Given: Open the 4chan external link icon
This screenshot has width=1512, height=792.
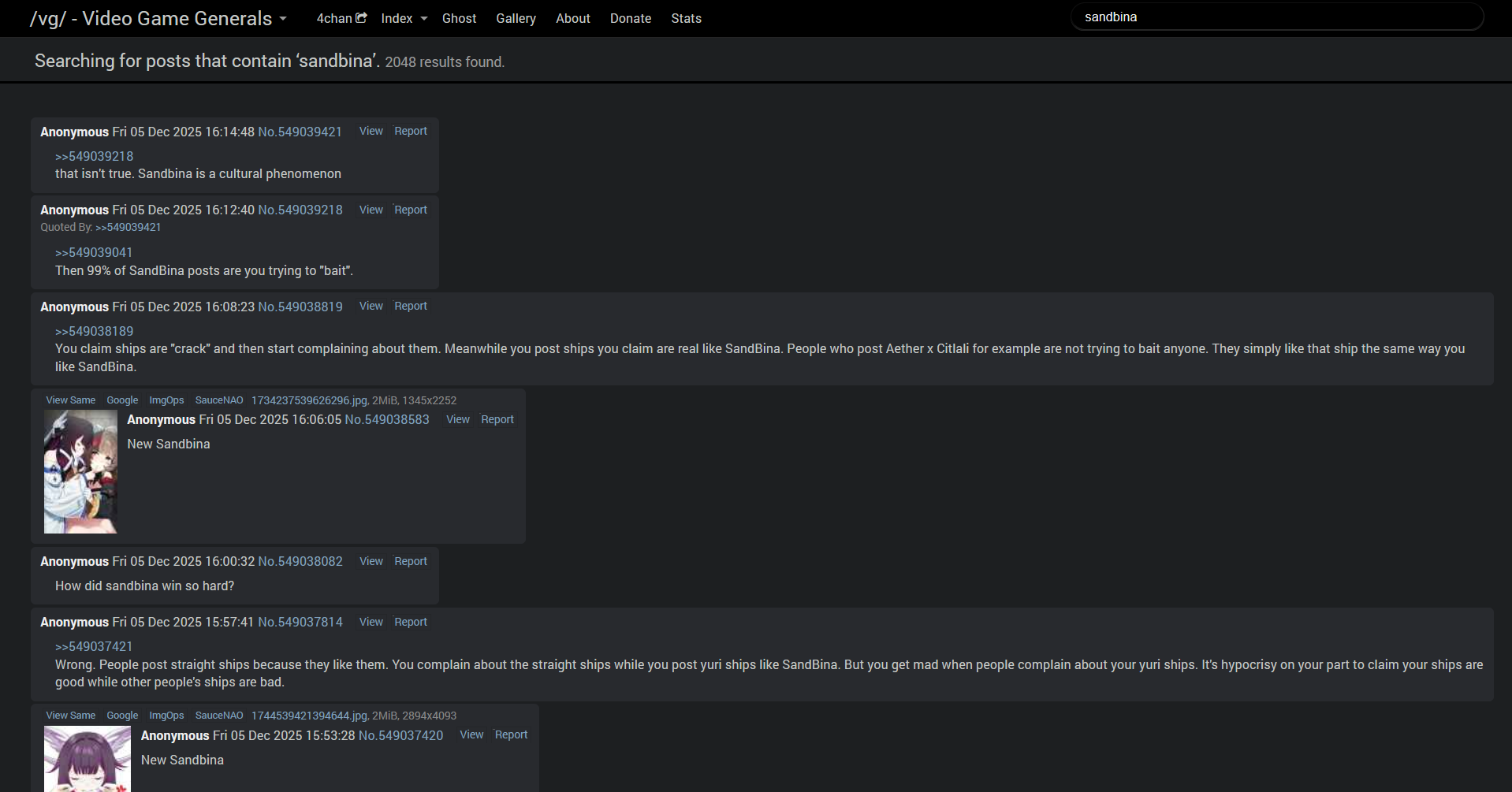Looking at the screenshot, I should click(x=361, y=17).
